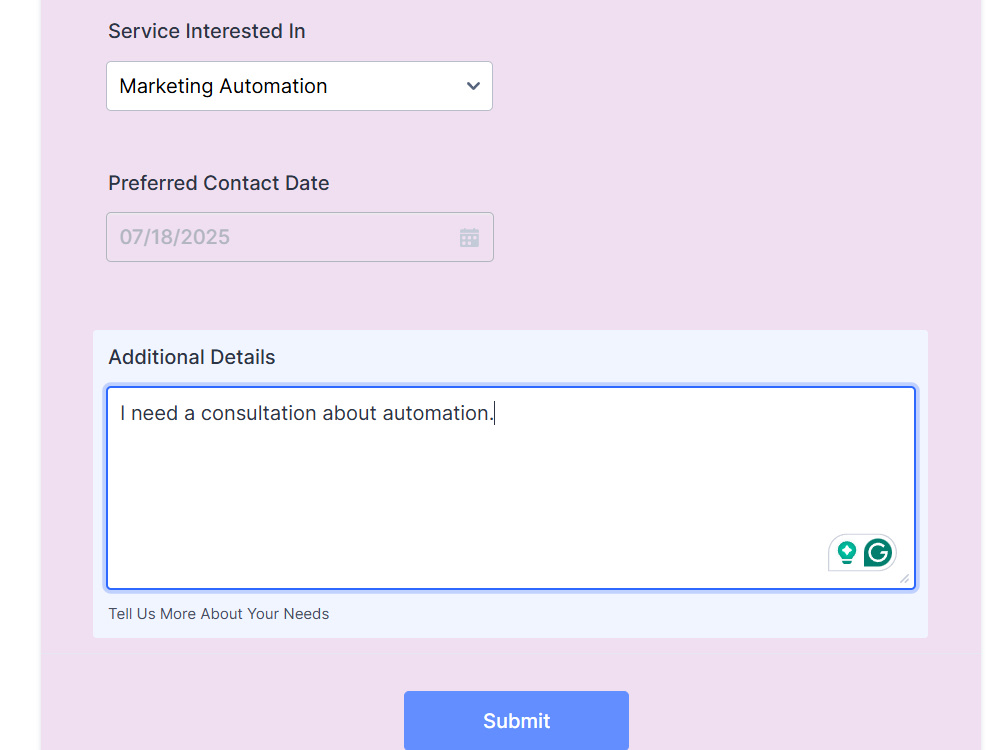Image resolution: width=1000 pixels, height=750 pixels.
Task: Click the Service Interested In label
Action: tap(207, 31)
